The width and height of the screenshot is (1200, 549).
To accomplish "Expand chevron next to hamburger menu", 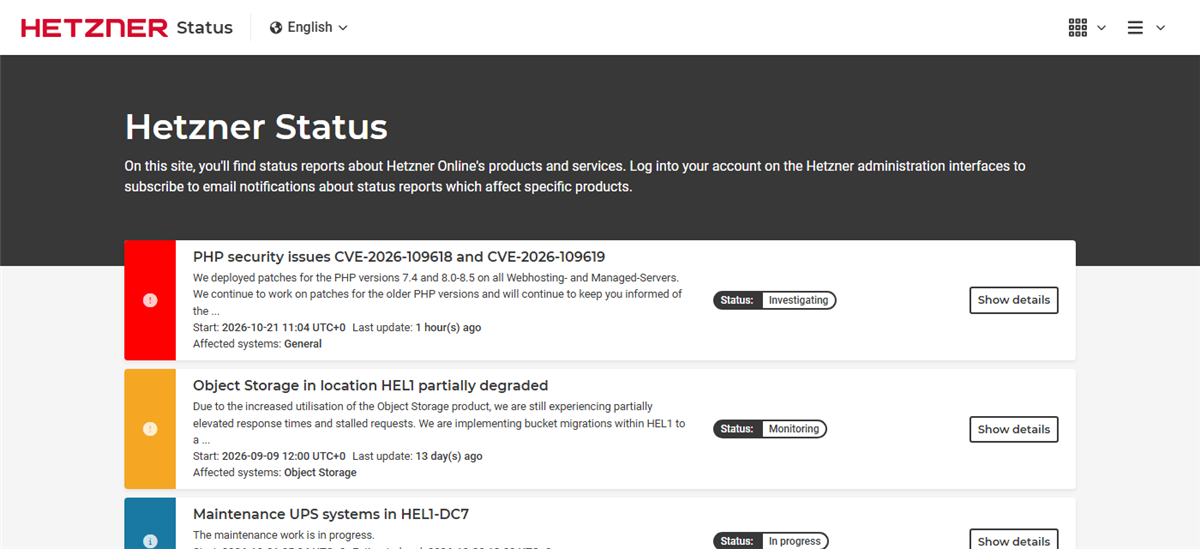I will (1161, 28).
